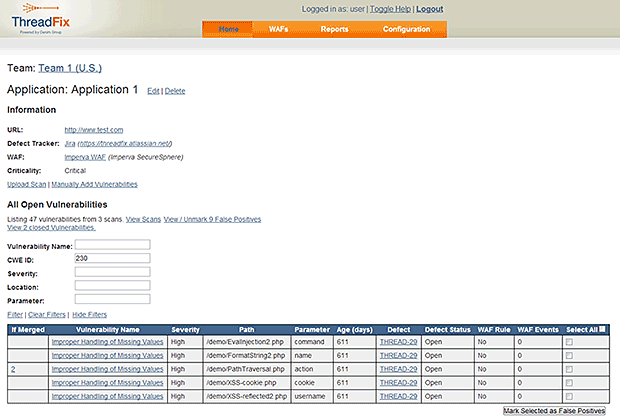Image resolution: width=620 pixels, height=420 pixels.
Task: Open vulnerability name in PathTraversal.php row
Action: pos(107,369)
